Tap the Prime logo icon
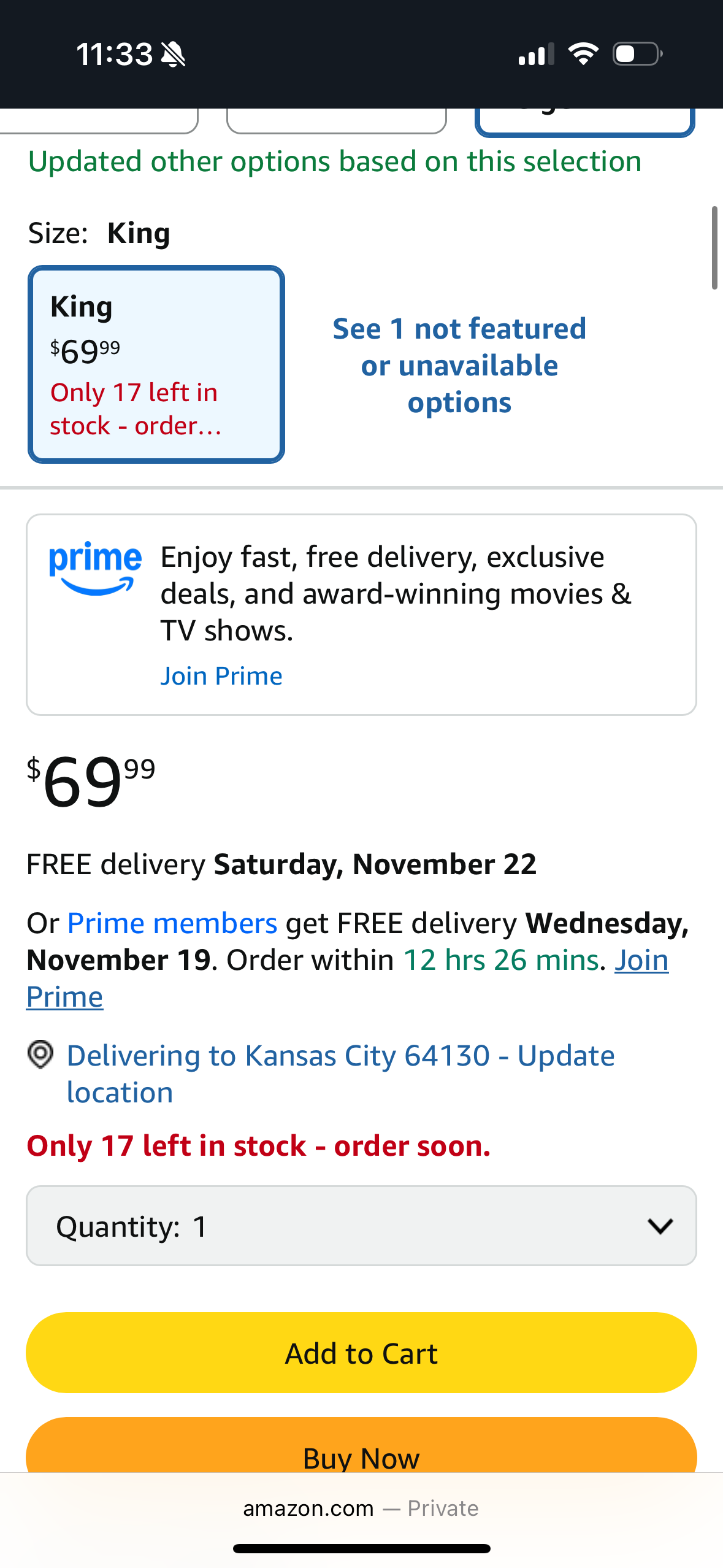The width and height of the screenshot is (723, 1568). coord(95,568)
